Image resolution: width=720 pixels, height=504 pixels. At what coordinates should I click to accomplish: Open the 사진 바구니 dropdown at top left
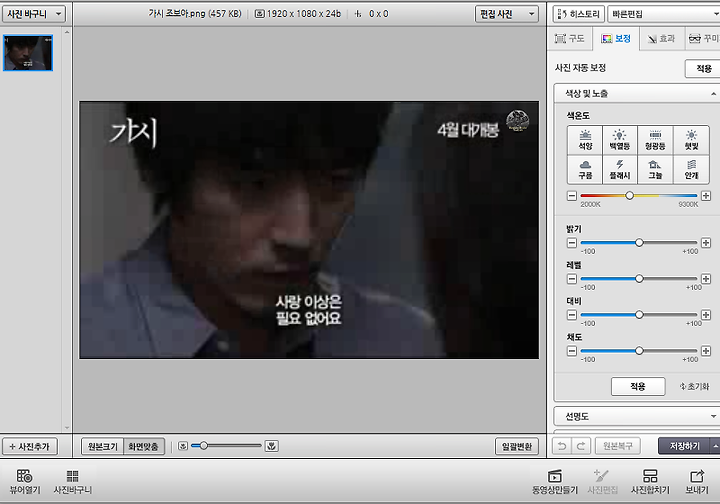34,14
